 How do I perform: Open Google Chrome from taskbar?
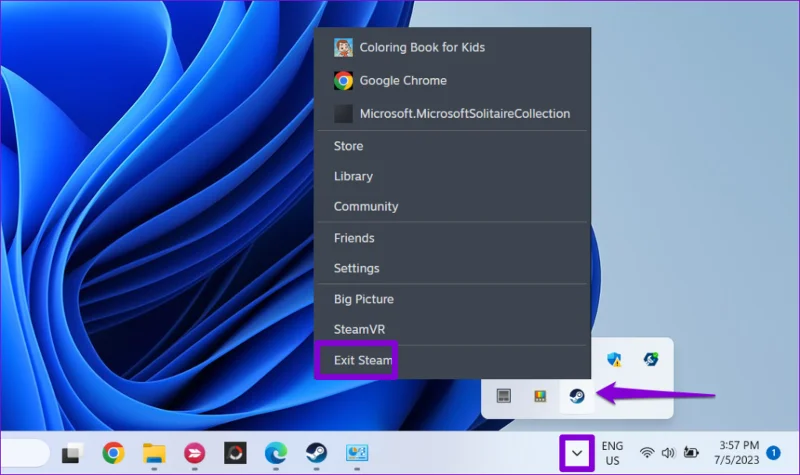click(x=113, y=453)
